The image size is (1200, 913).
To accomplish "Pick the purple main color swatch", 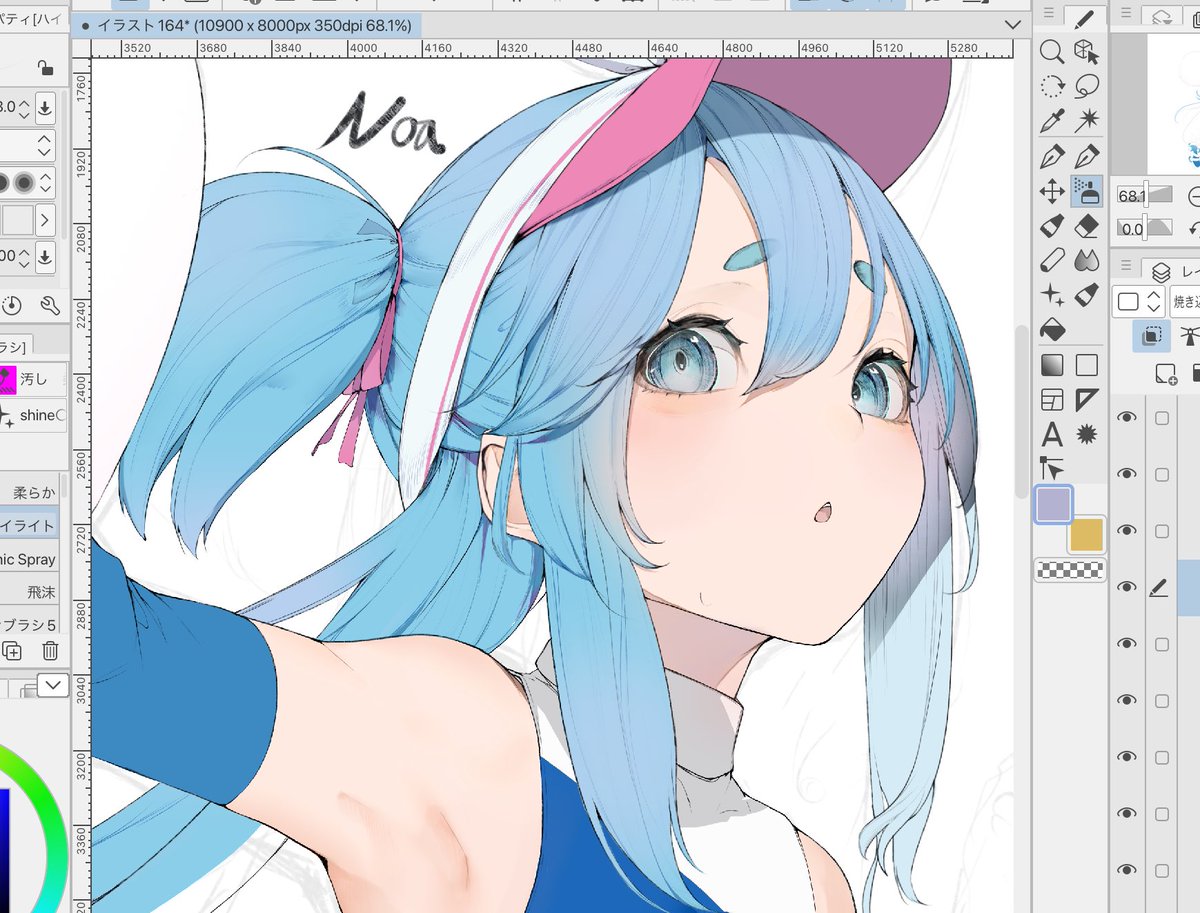I will point(1053,505).
